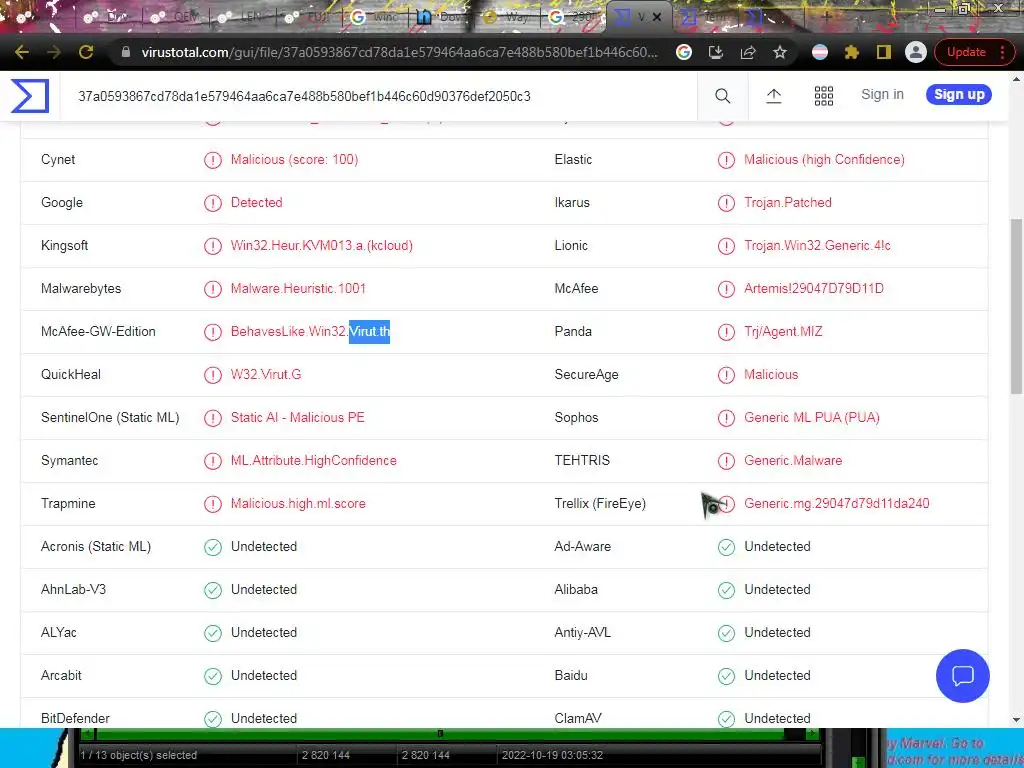Click the TEHTRIS vendor name
Image resolution: width=1024 pixels, height=768 pixels.
[582, 461]
